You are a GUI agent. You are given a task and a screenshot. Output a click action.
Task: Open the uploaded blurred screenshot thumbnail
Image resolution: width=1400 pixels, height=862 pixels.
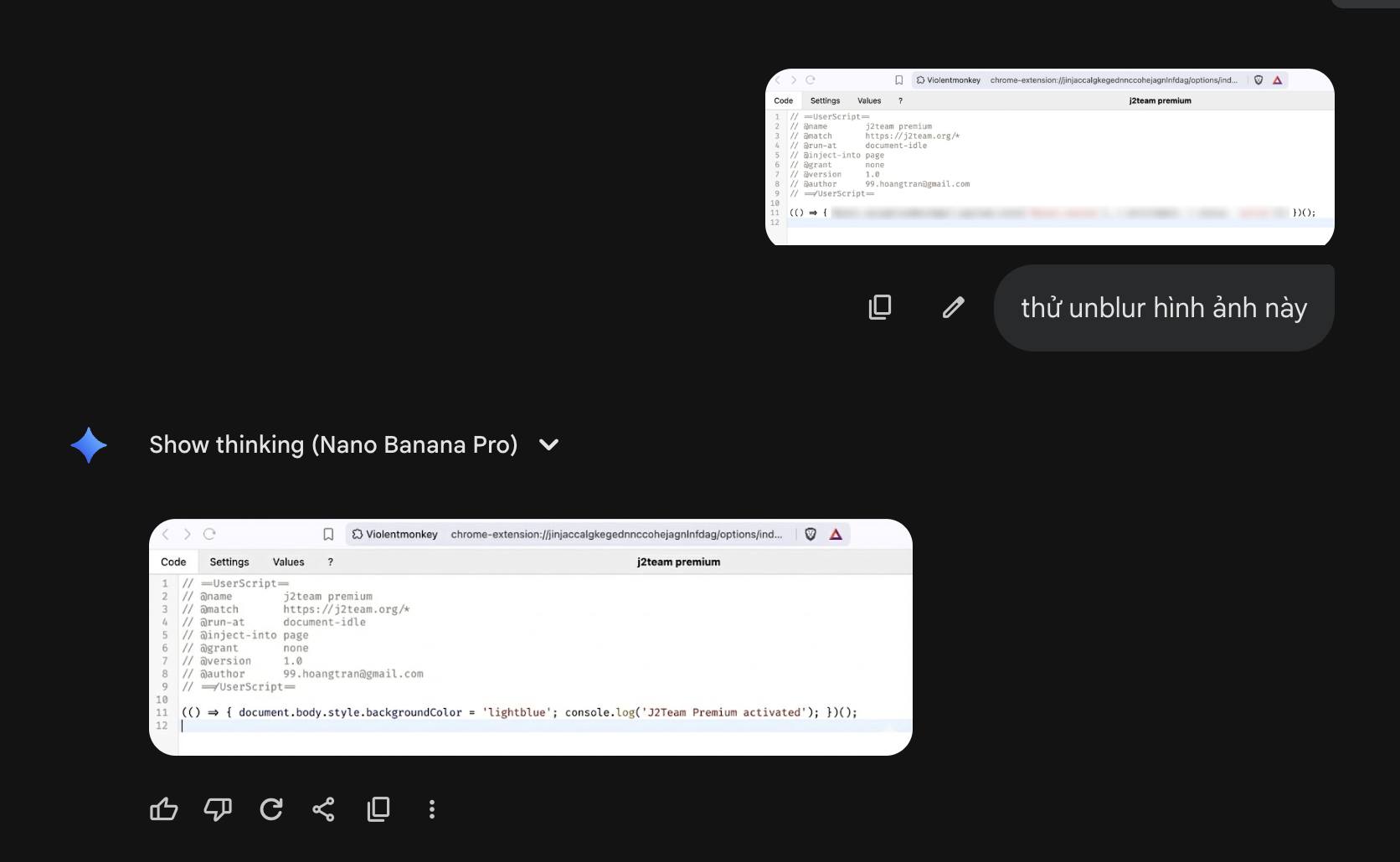tap(1050, 157)
